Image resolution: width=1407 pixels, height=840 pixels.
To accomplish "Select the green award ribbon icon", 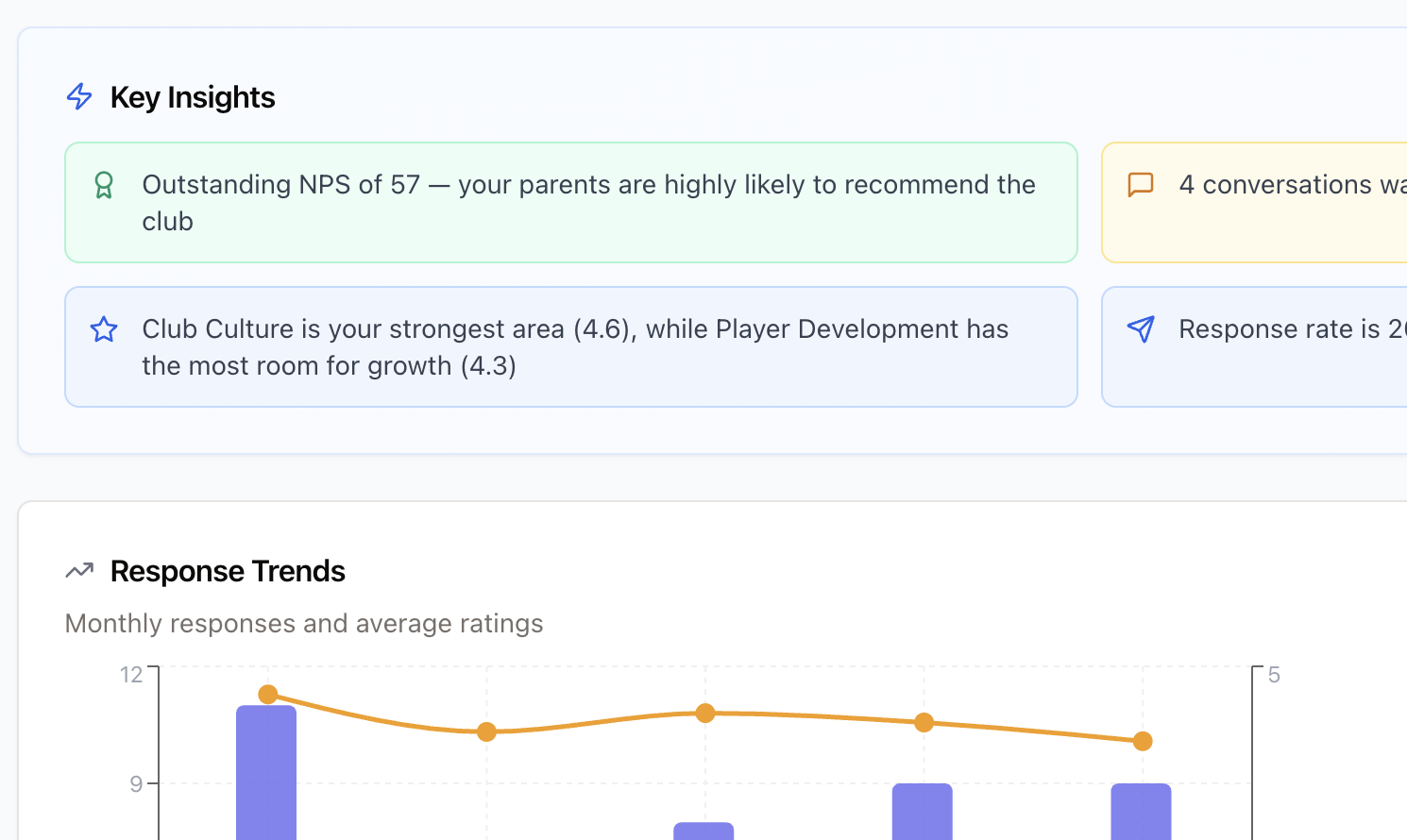I will [104, 185].
